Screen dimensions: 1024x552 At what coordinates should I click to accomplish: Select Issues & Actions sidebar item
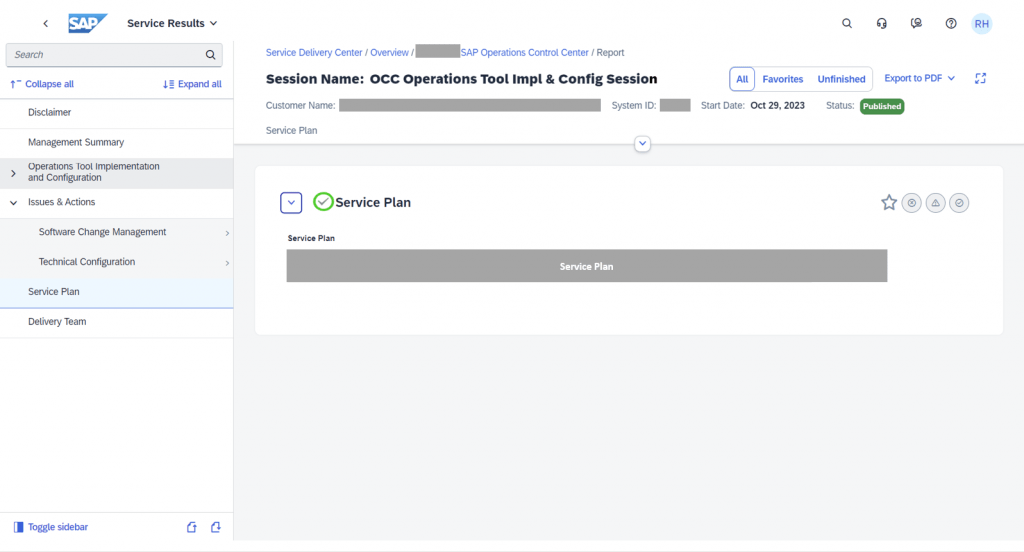[116, 203]
